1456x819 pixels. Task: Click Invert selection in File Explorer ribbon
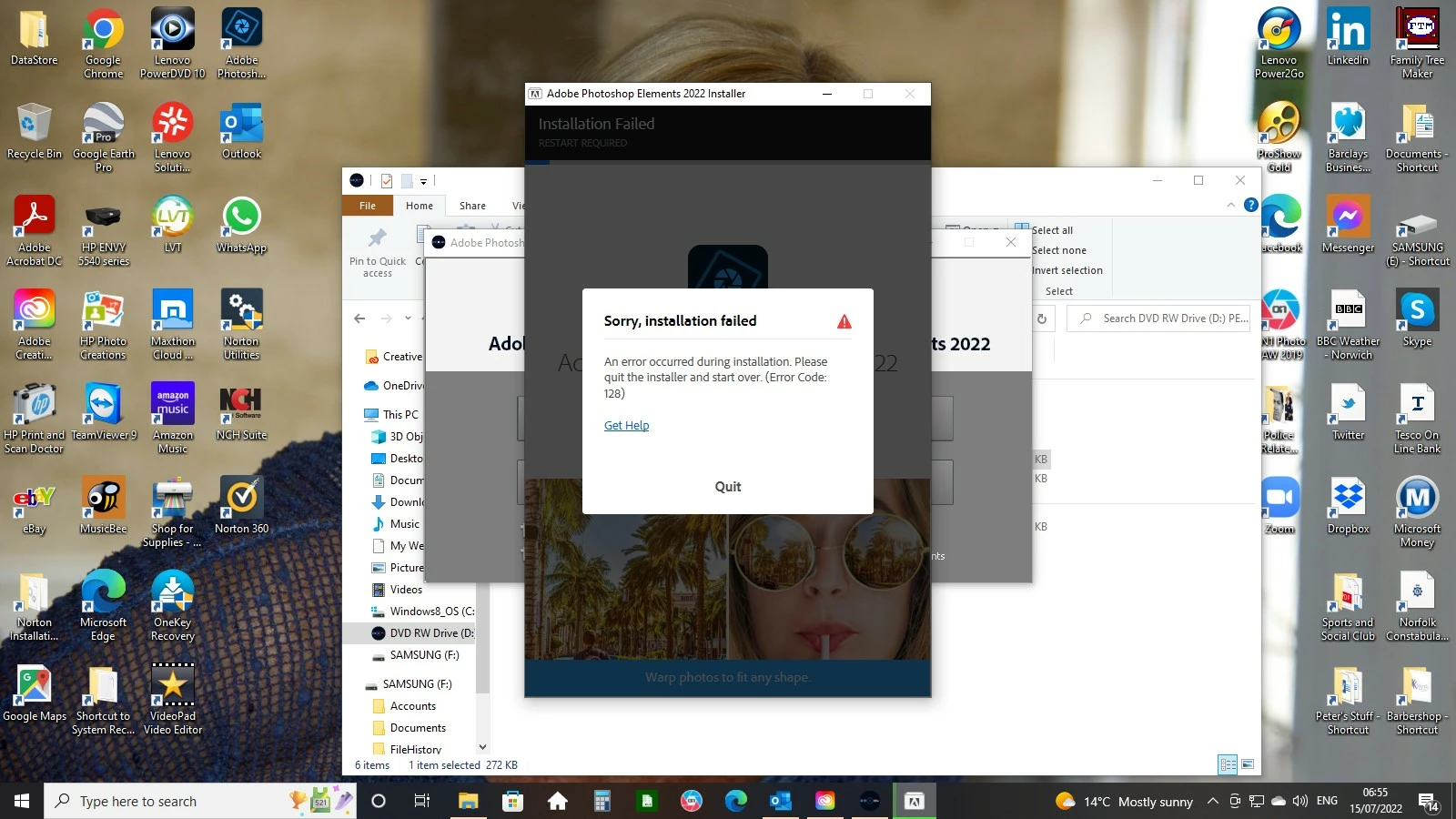click(x=1067, y=270)
